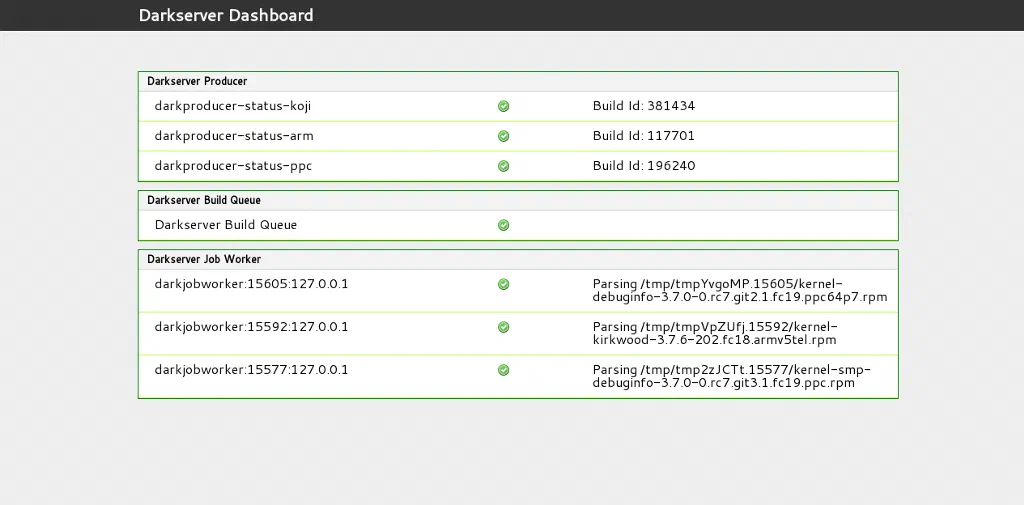Click the status icon for darkjobworker:15592
This screenshot has width=1024, height=505.
[504, 327]
